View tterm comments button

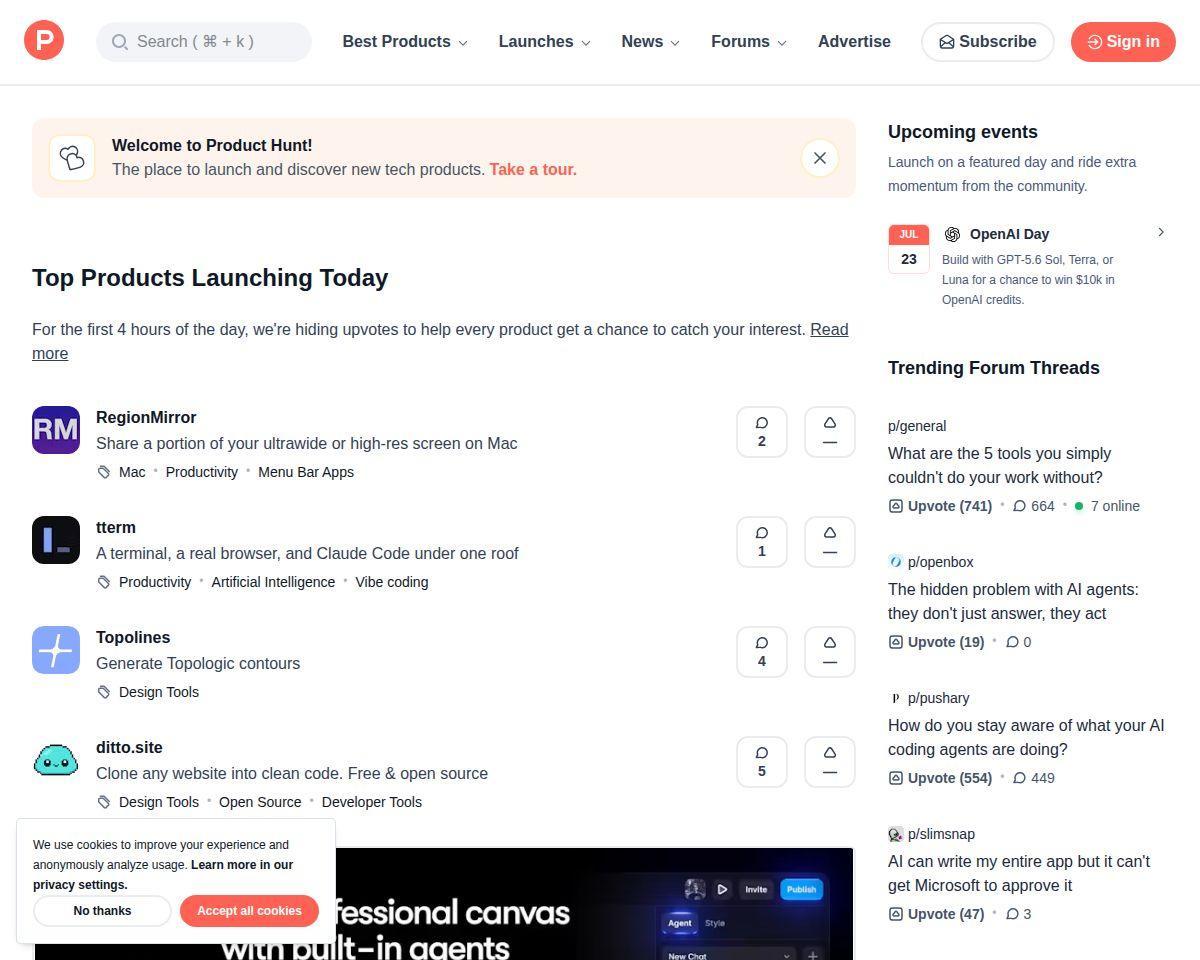coord(762,542)
